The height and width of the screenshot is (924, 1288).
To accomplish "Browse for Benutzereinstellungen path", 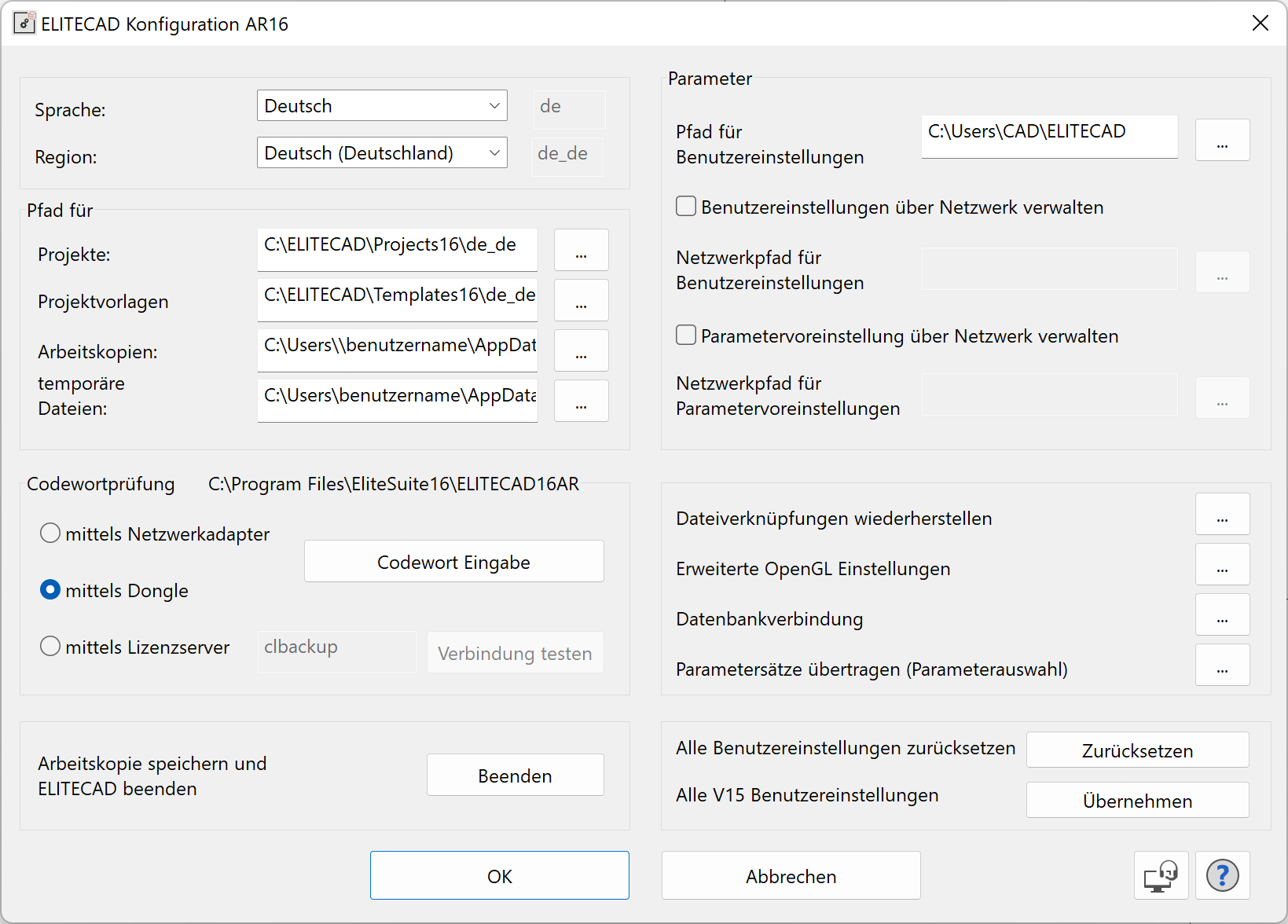I will (x=1222, y=140).
